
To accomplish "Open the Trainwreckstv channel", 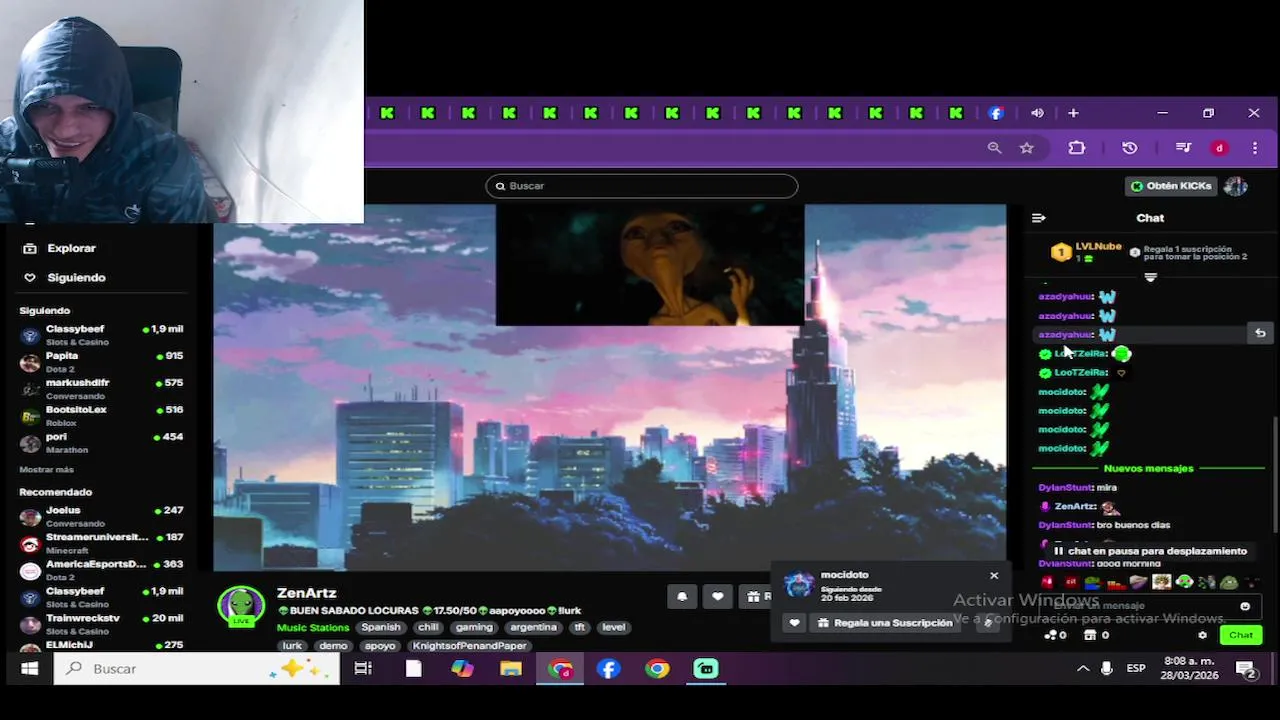I will (x=102, y=624).
